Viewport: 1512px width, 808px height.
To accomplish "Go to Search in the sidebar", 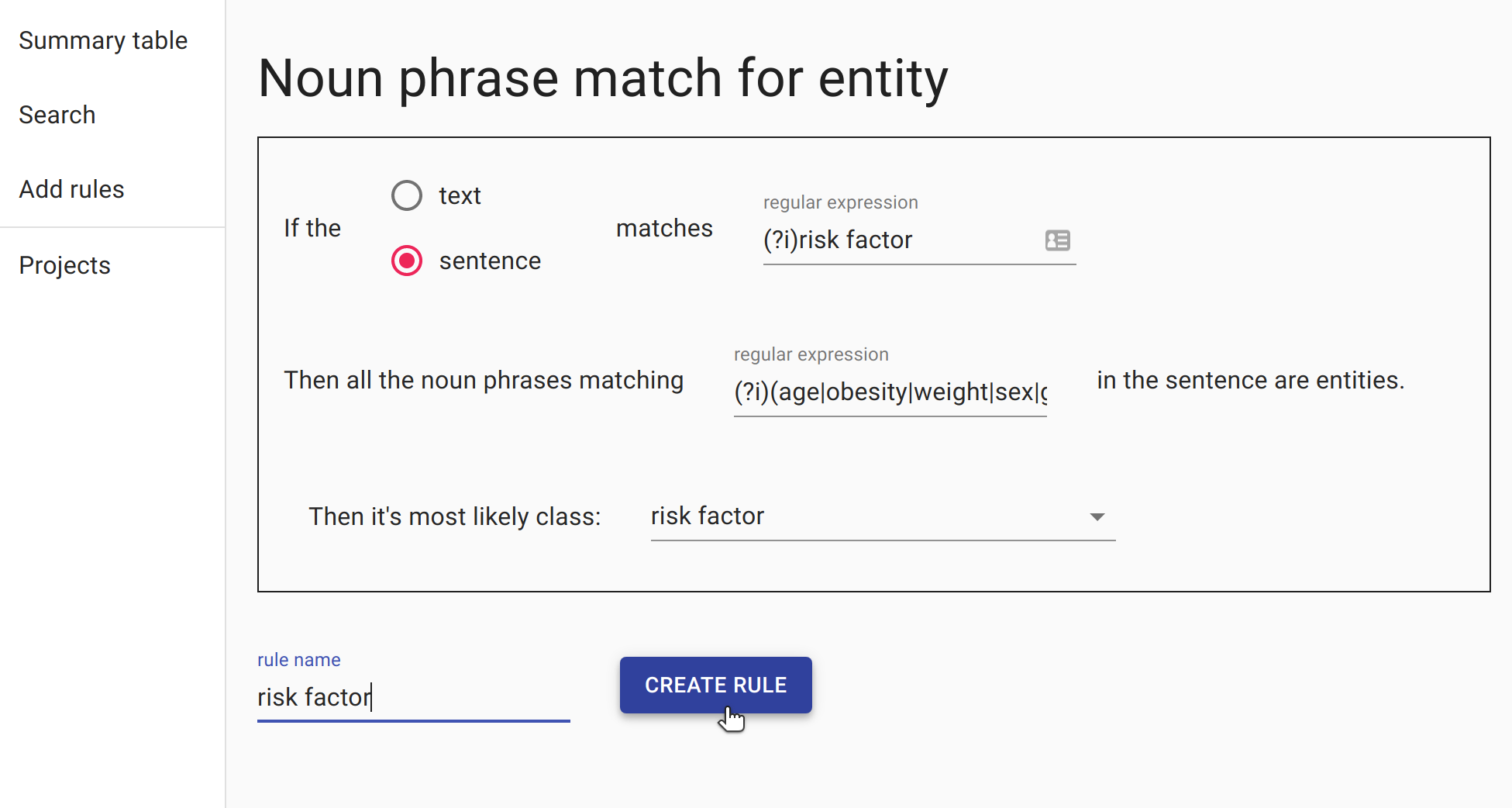I will coord(57,115).
